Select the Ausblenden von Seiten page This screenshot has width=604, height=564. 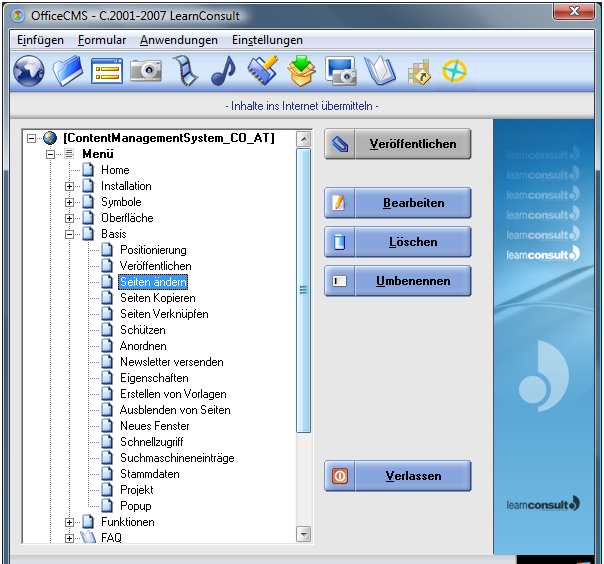175,410
